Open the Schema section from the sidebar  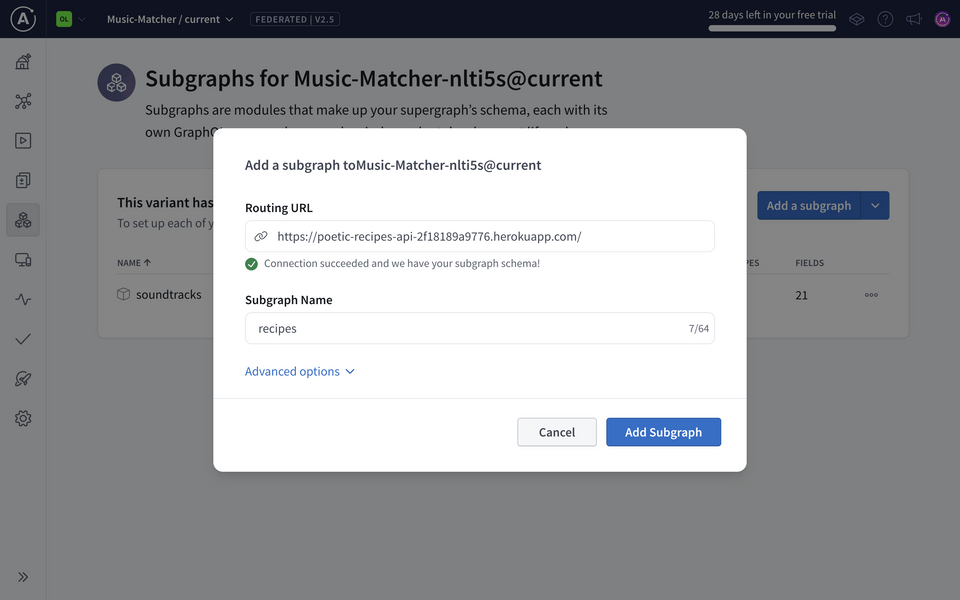pyautogui.click(x=23, y=100)
